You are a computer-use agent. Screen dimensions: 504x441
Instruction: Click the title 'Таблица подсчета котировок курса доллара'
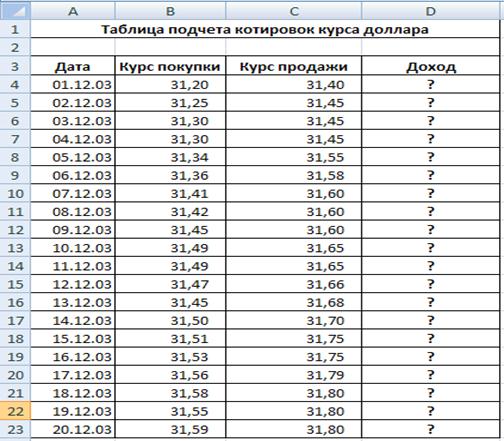click(x=265, y=29)
